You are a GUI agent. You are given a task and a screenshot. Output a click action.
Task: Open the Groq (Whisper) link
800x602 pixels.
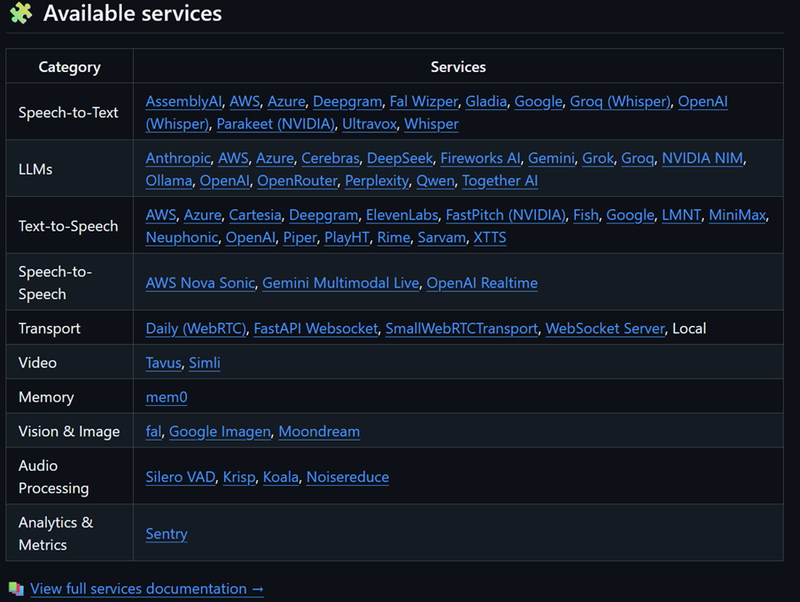[x=620, y=102]
